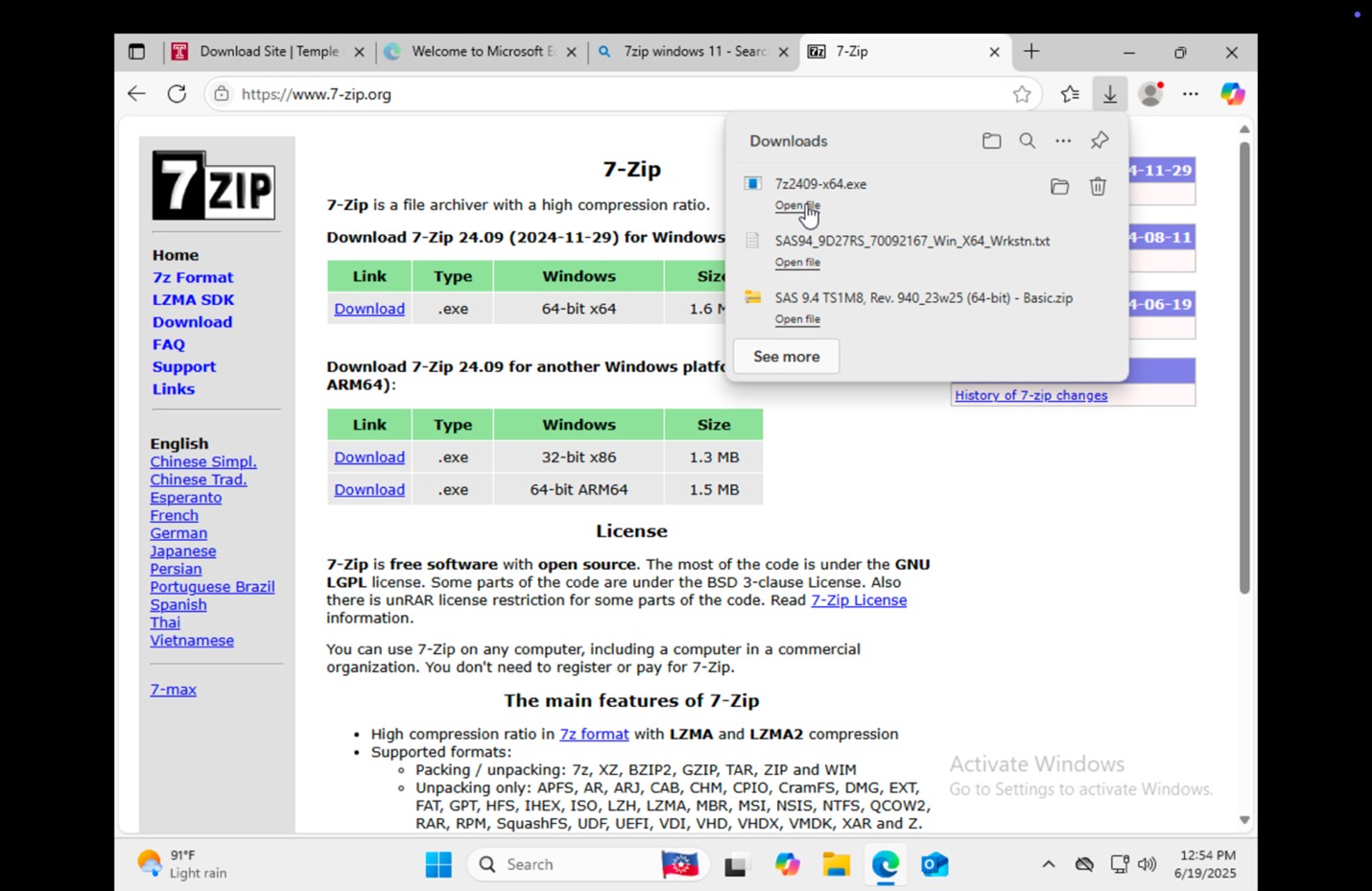Image resolution: width=1372 pixels, height=891 pixels.
Task: Open the Favorites list icon
Action: [1070, 94]
